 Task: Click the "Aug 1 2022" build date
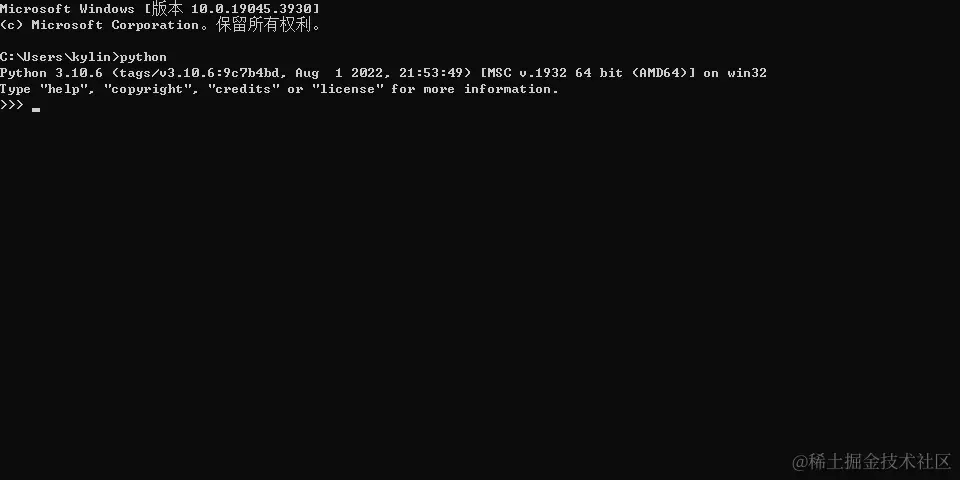[339, 73]
